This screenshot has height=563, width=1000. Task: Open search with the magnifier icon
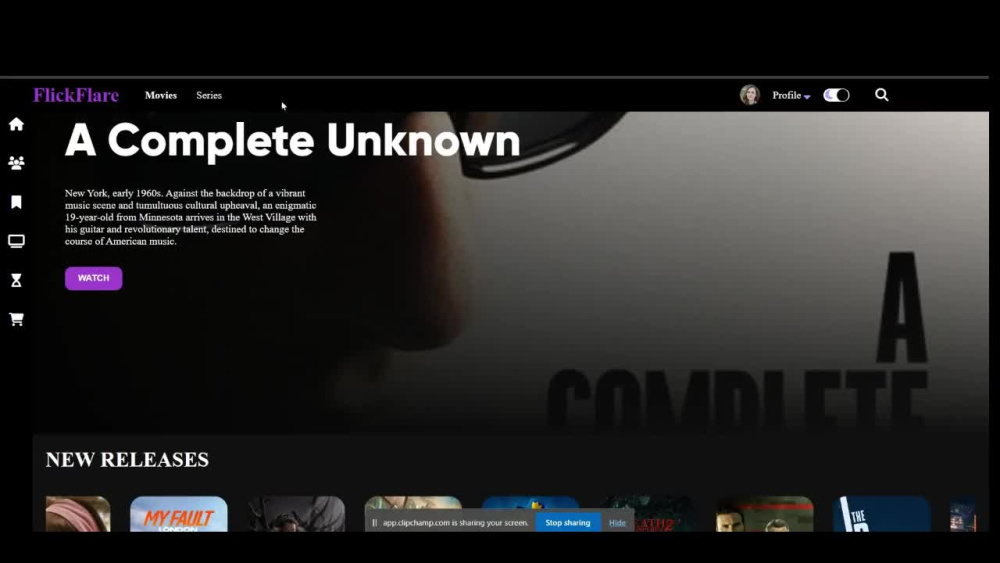pyautogui.click(x=881, y=95)
